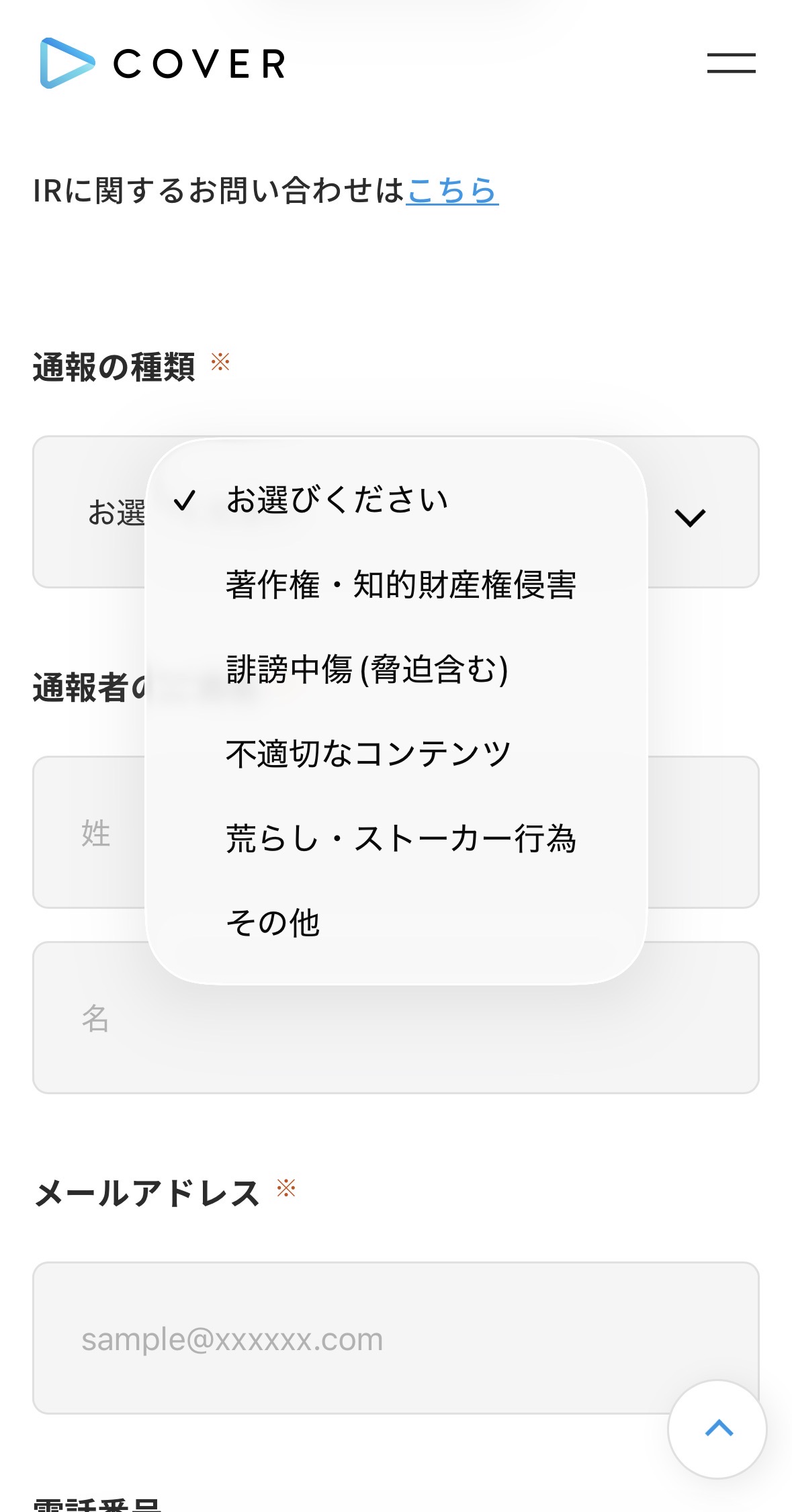Click the 通報の種類 heading label
The width and height of the screenshot is (792, 1512).
[x=114, y=367]
